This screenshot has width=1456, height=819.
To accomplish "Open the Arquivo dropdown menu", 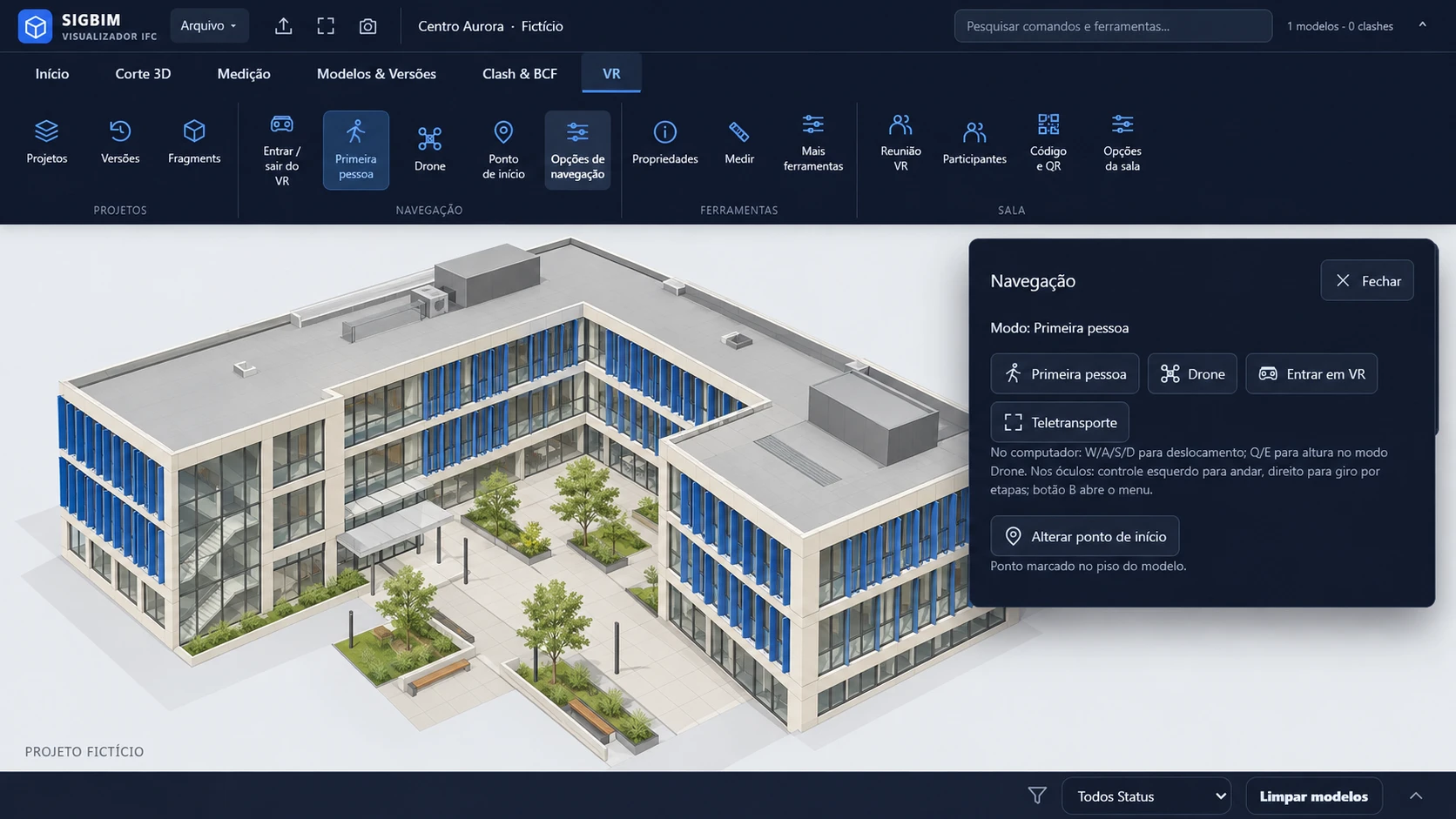I will coord(209,26).
